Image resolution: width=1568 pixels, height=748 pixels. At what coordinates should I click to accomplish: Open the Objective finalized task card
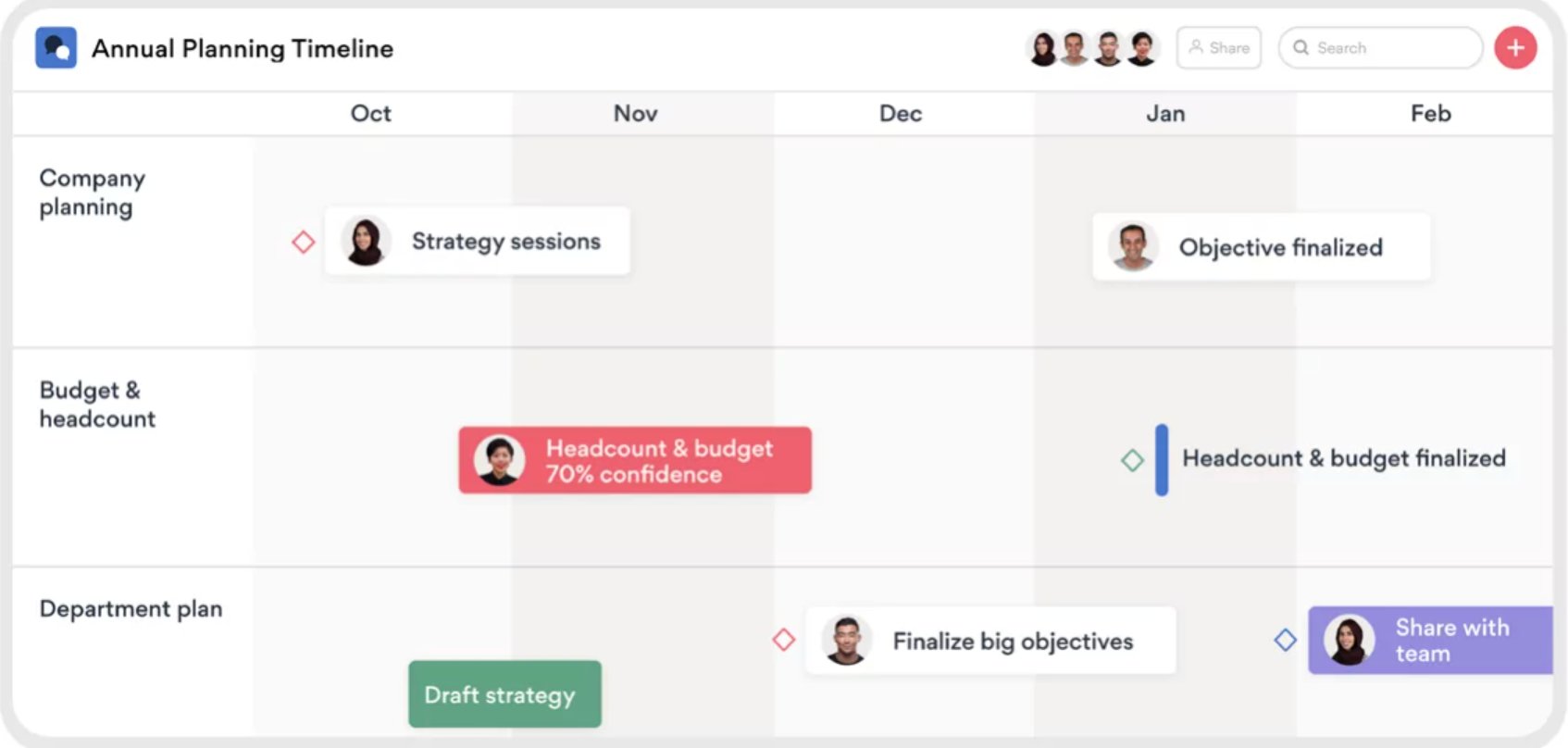click(1262, 247)
